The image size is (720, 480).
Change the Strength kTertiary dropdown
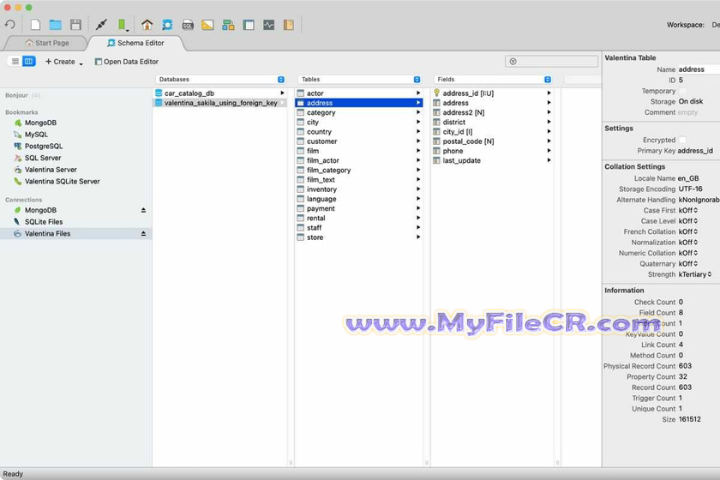[x=695, y=274]
